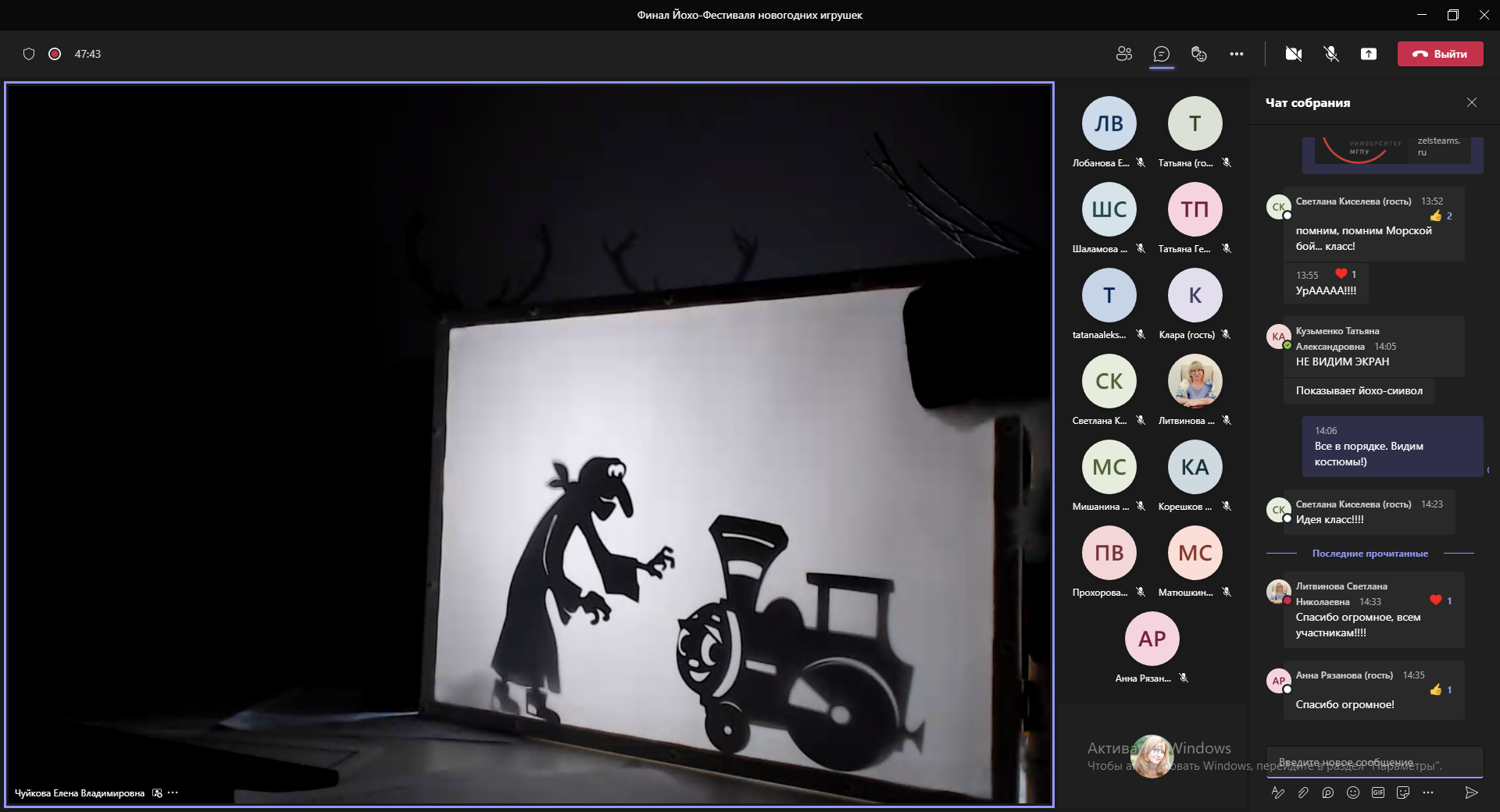1500x812 pixels.
Task: Close the Чат собрания panel
Action: pos(1472,102)
